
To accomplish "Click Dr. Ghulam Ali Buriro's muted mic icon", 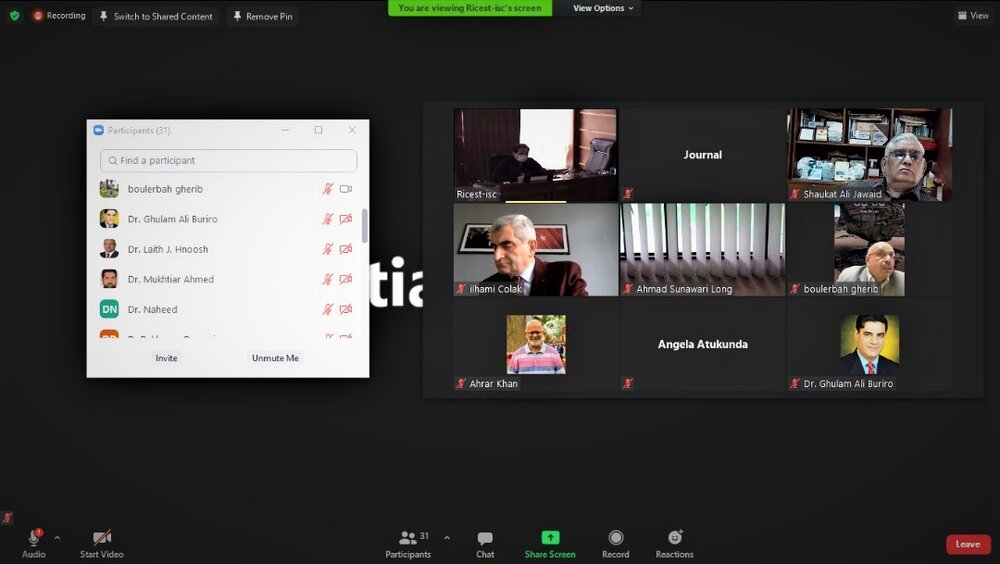I will pyautogui.click(x=328, y=219).
